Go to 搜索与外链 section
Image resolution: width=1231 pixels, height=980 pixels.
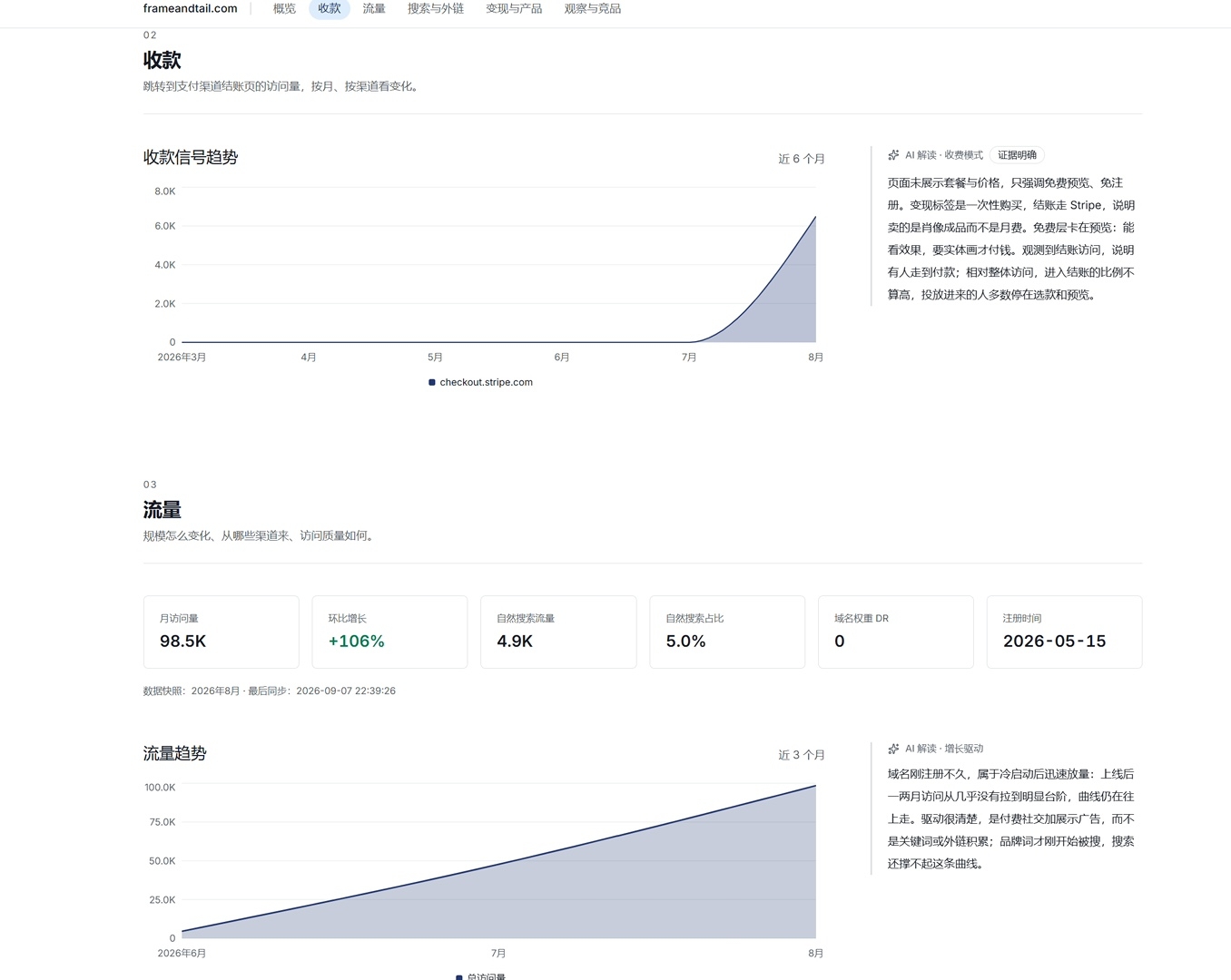click(x=436, y=9)
